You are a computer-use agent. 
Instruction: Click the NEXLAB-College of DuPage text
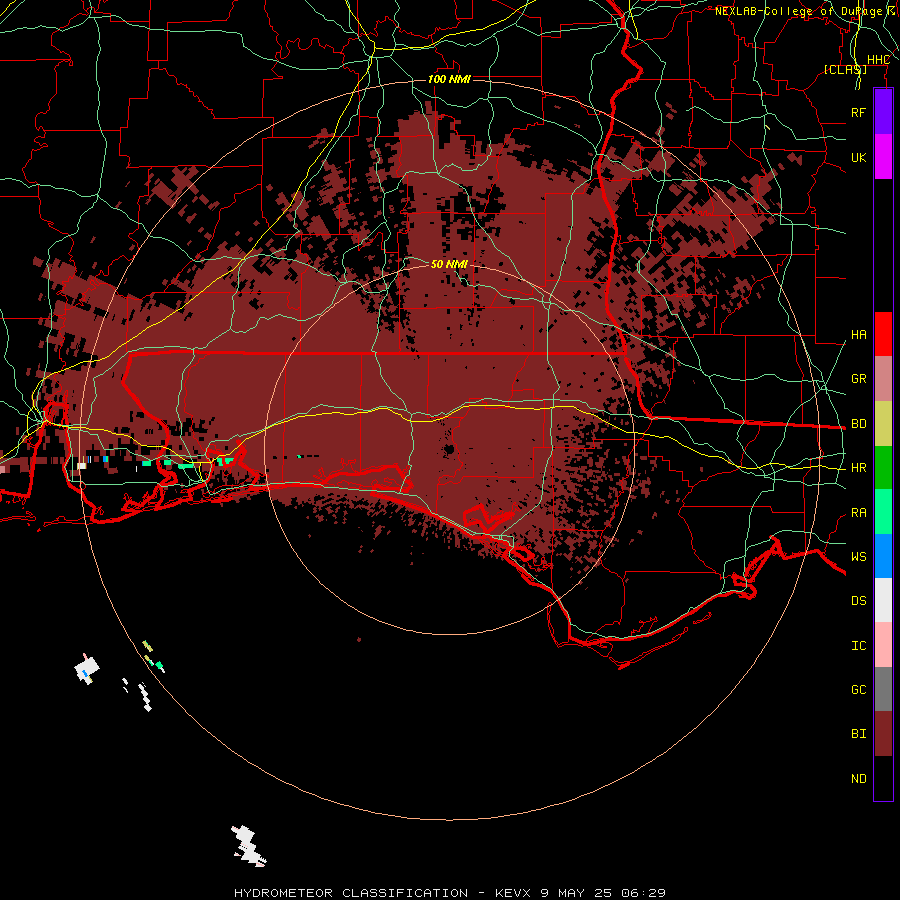(798, 11)
